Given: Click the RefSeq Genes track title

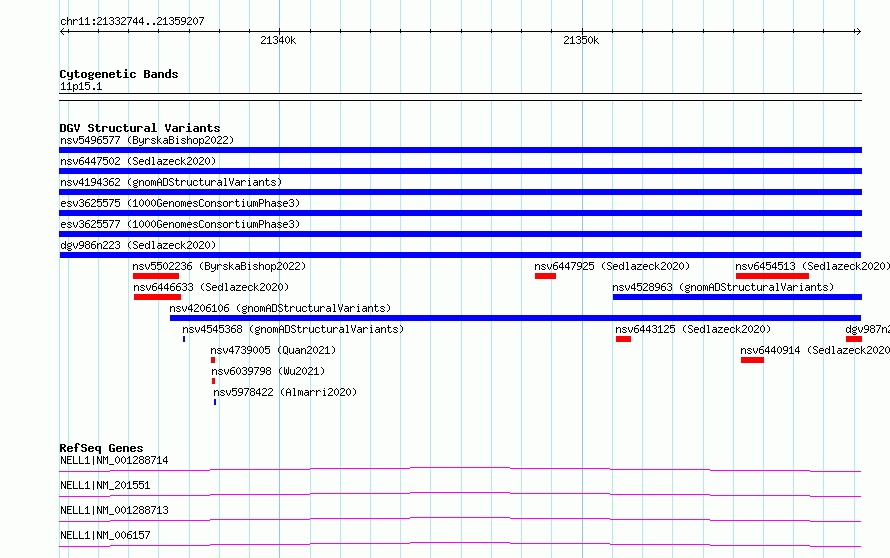Looking at the screenshot, I should (101, 448).
